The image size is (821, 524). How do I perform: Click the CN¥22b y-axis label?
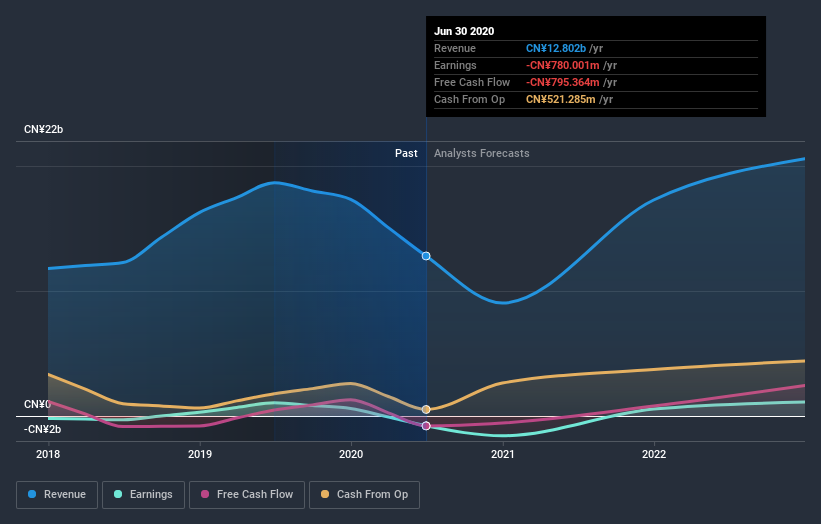coord(43,129)
